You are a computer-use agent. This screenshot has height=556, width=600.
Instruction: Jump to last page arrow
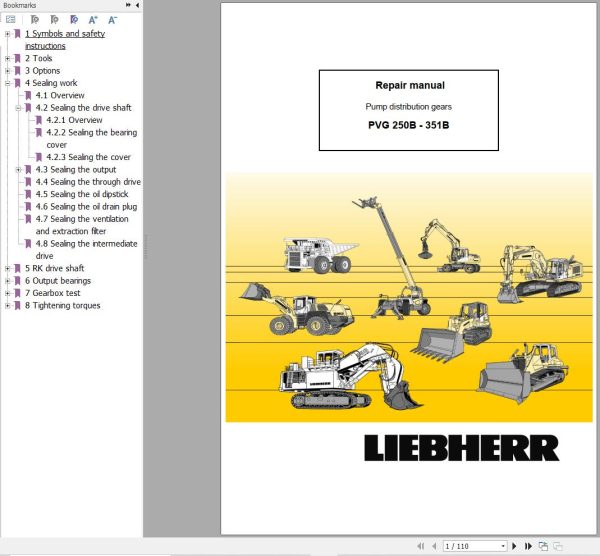(x=528, y=546)
